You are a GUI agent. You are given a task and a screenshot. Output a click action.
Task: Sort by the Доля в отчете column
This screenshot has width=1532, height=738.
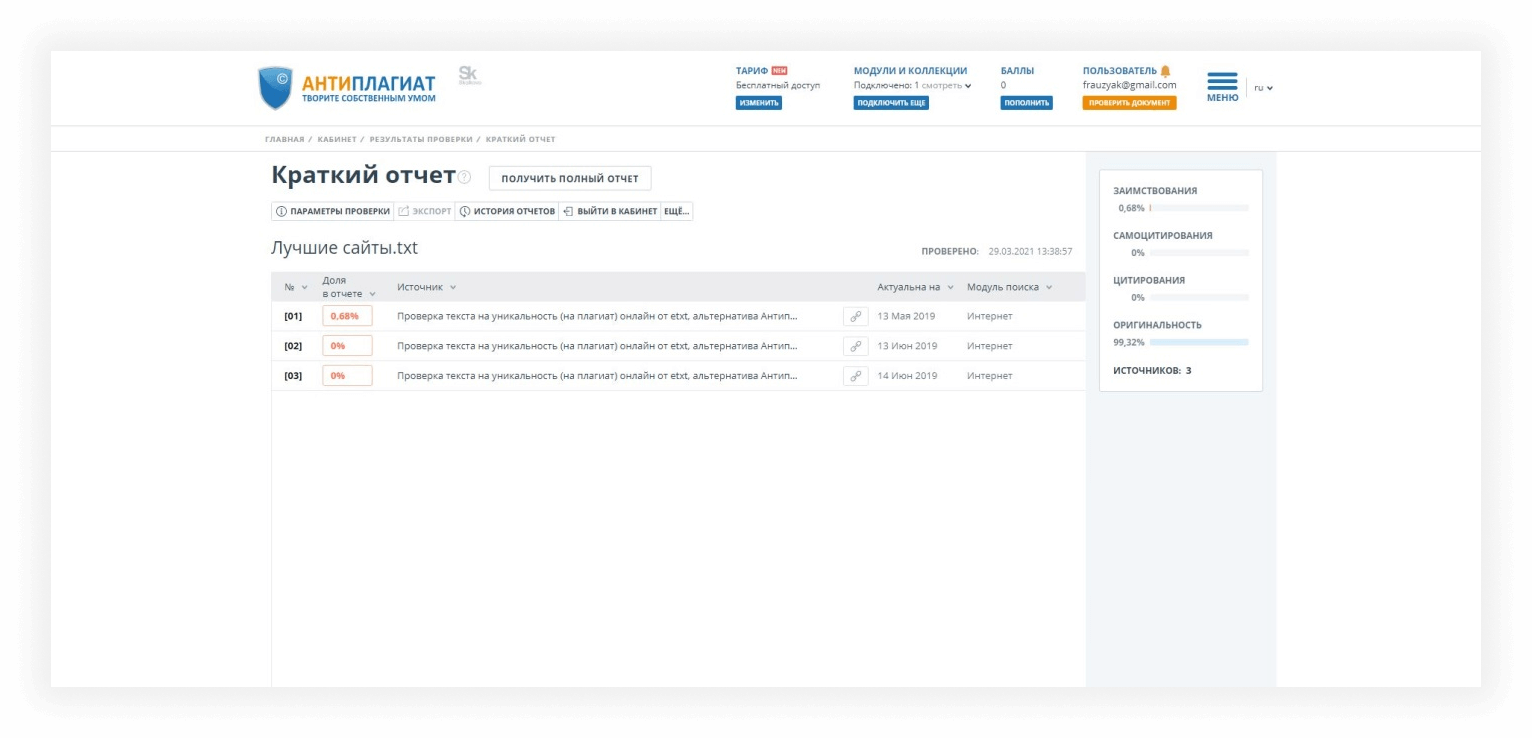[349, 287]
